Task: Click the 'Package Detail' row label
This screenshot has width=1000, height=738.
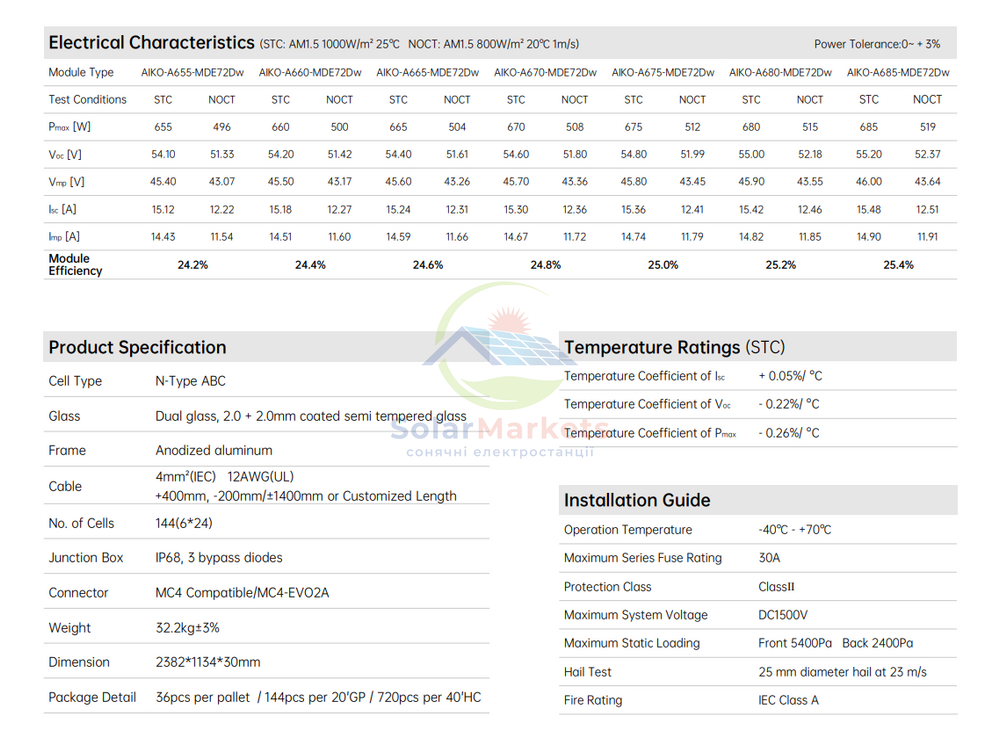Action: click(x=92, y=698)
